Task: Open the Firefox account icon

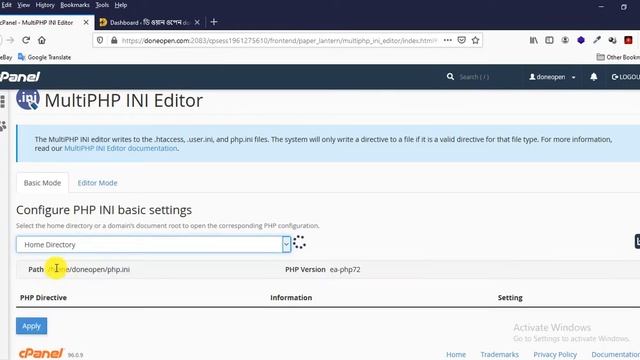Action: [x=565, y=40]
